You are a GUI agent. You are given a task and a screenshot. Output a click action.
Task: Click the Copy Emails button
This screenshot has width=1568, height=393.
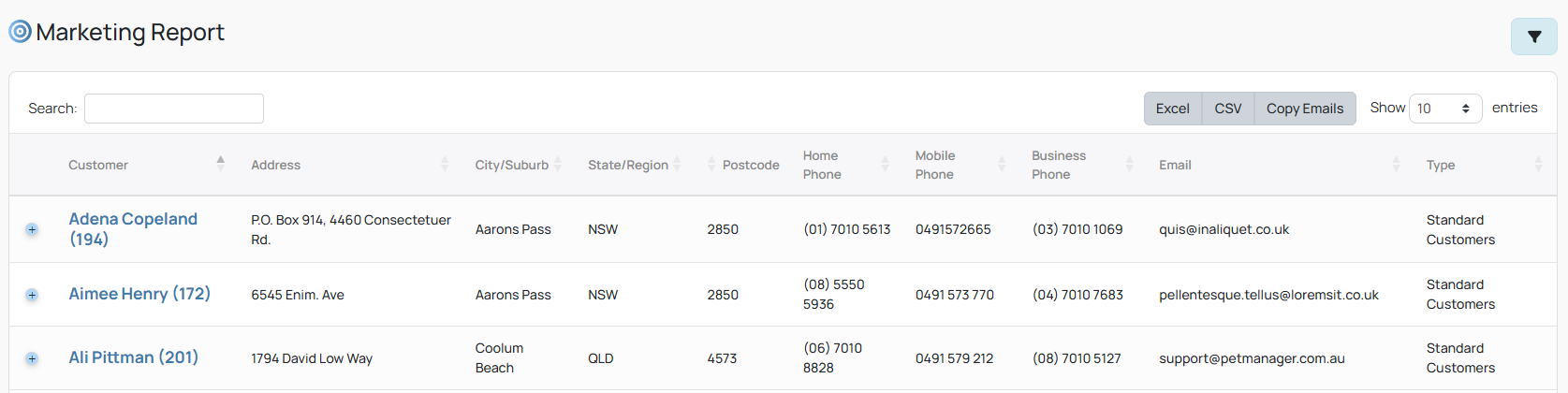pos(1305,109)
